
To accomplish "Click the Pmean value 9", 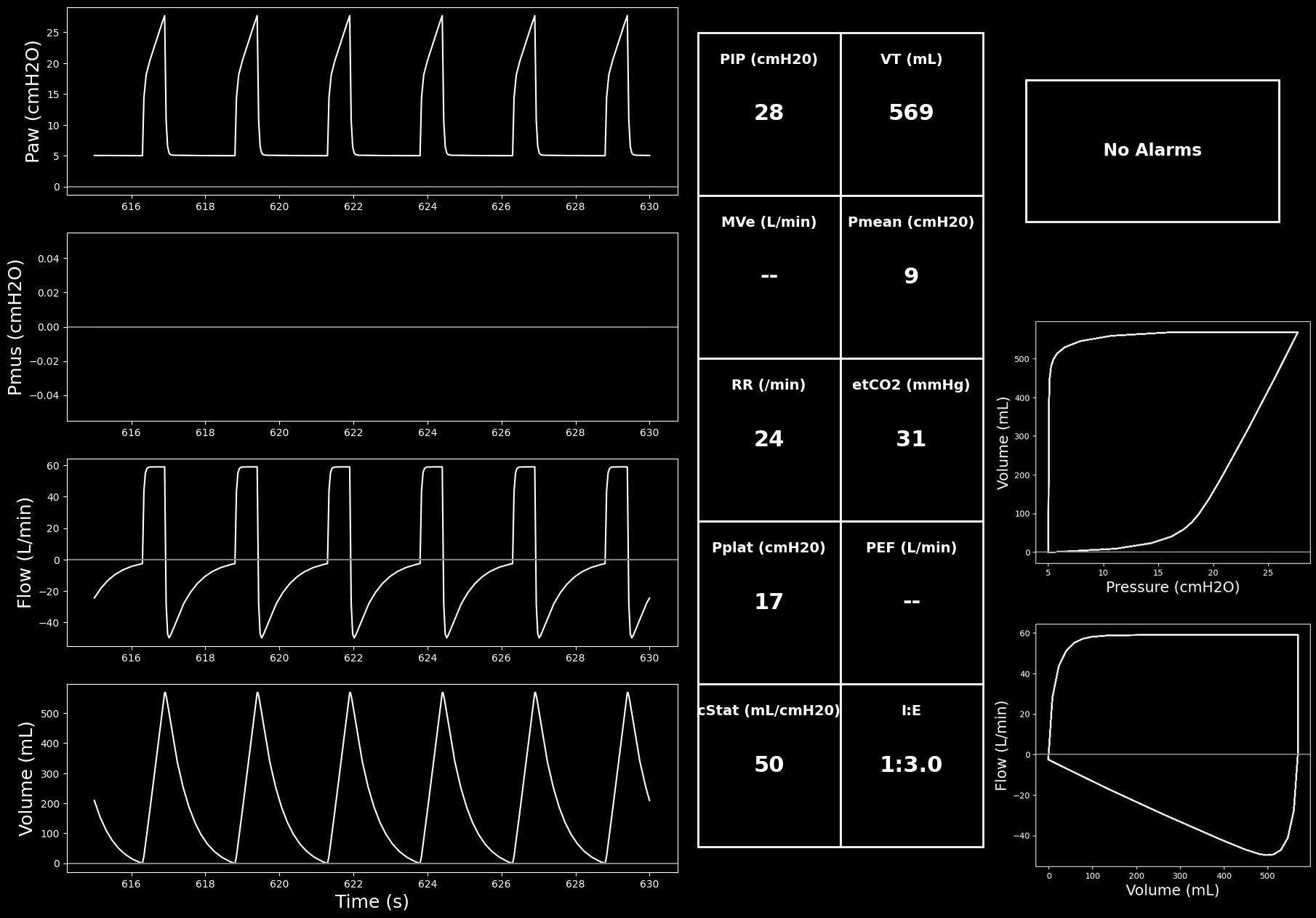I will click(x=911, y=276).
